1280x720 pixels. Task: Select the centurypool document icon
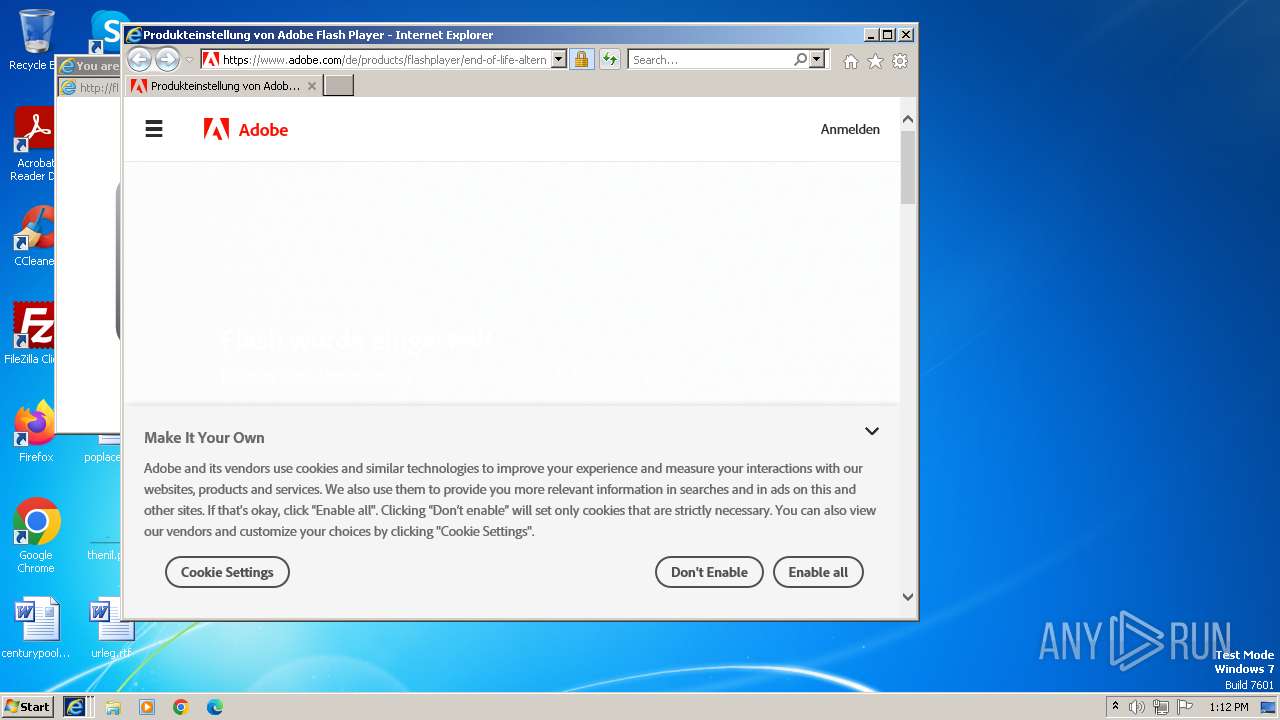(x=36, y=628)
